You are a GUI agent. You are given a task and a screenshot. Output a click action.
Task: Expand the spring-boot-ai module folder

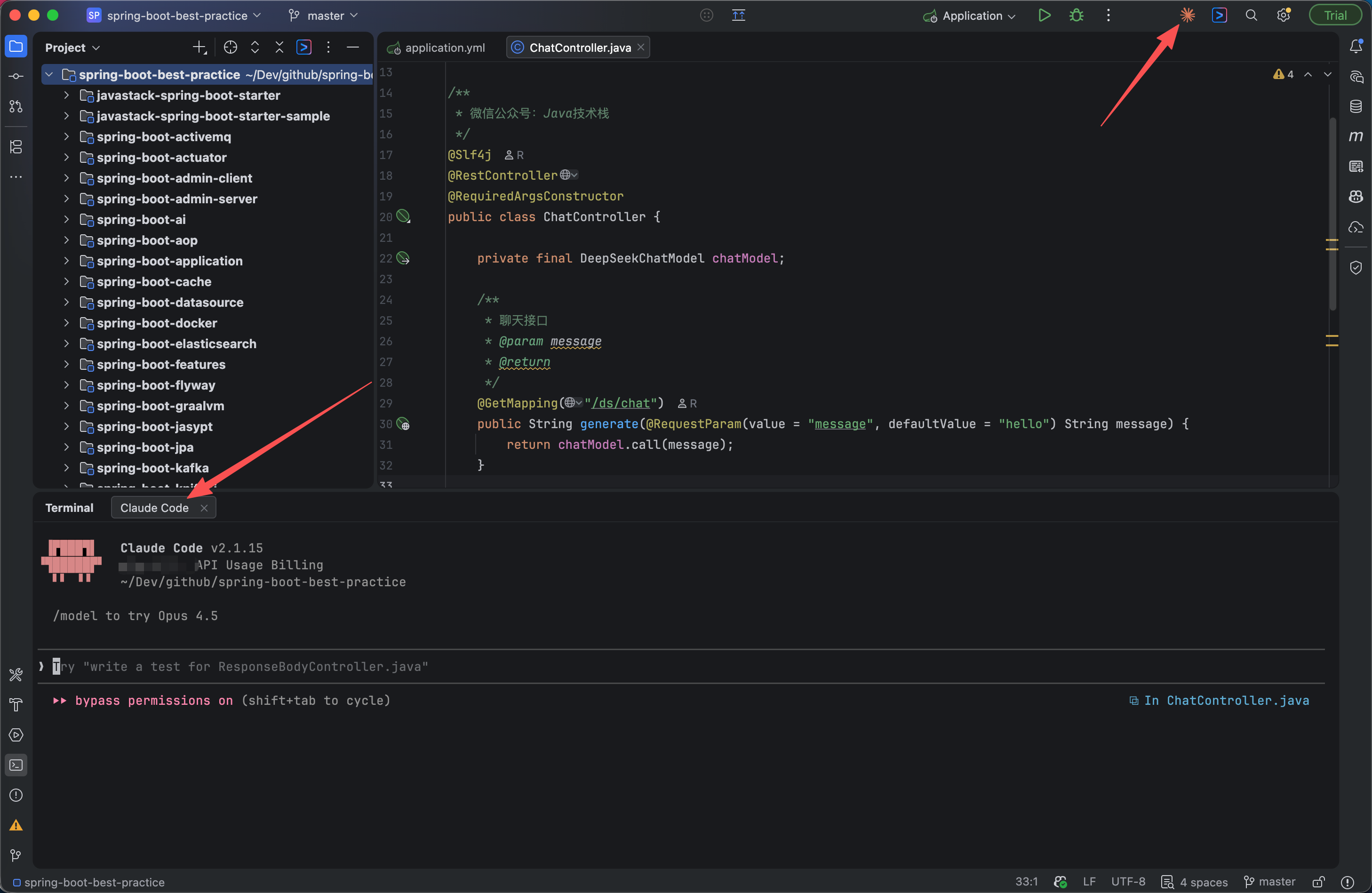coord(67,220)
